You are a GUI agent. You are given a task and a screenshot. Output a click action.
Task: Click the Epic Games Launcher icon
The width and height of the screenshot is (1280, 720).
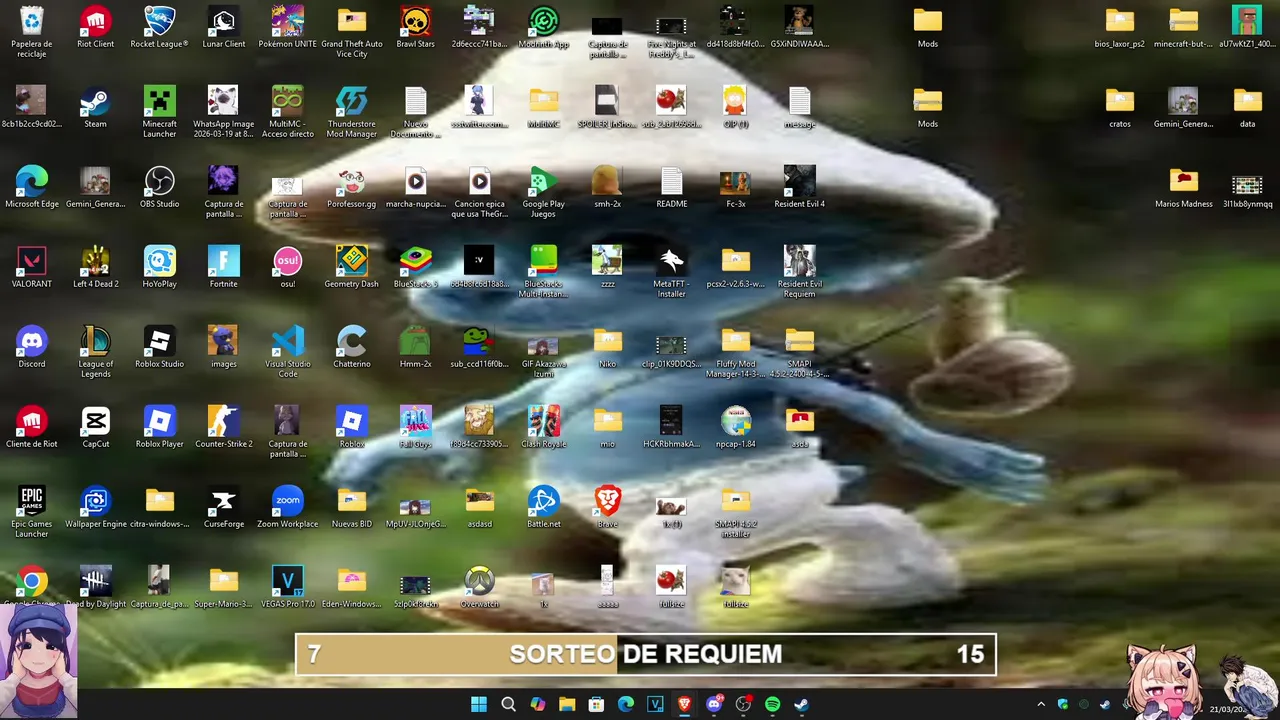(x=32, y=511)
